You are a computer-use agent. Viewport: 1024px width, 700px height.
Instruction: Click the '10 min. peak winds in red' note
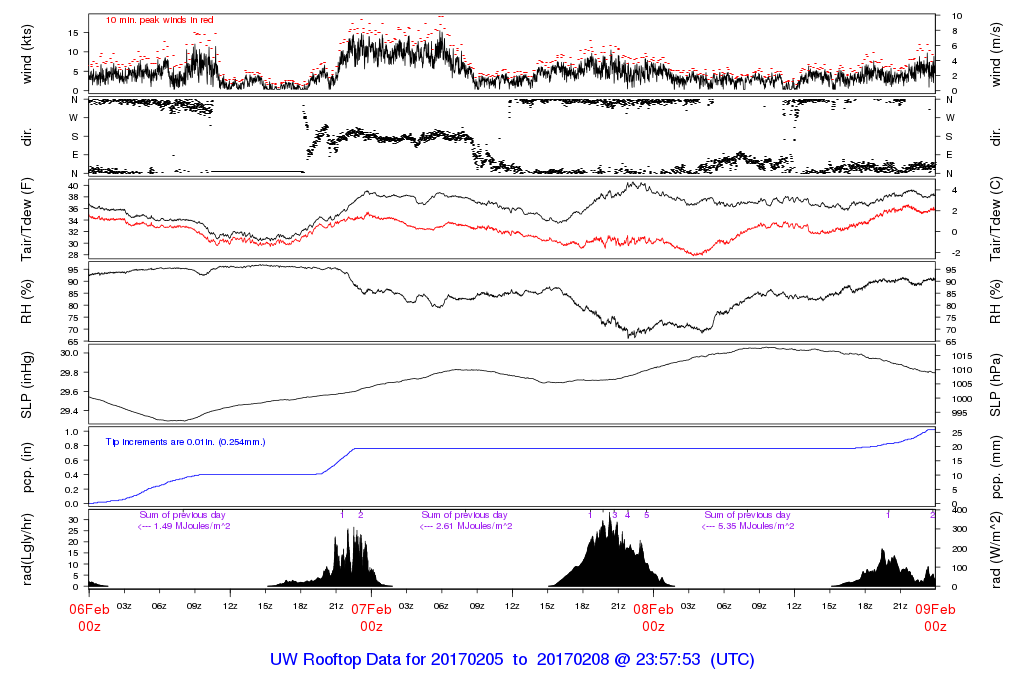tap(159, 20)
